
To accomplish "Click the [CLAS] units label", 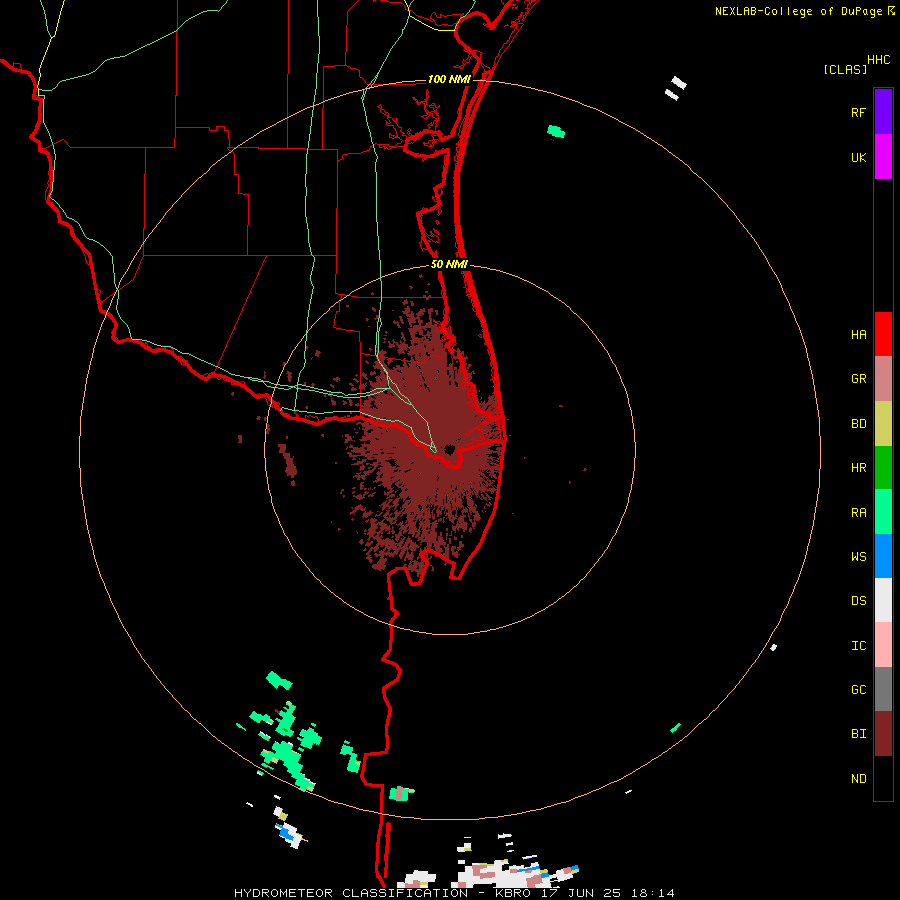I will (x=845, y=70).
